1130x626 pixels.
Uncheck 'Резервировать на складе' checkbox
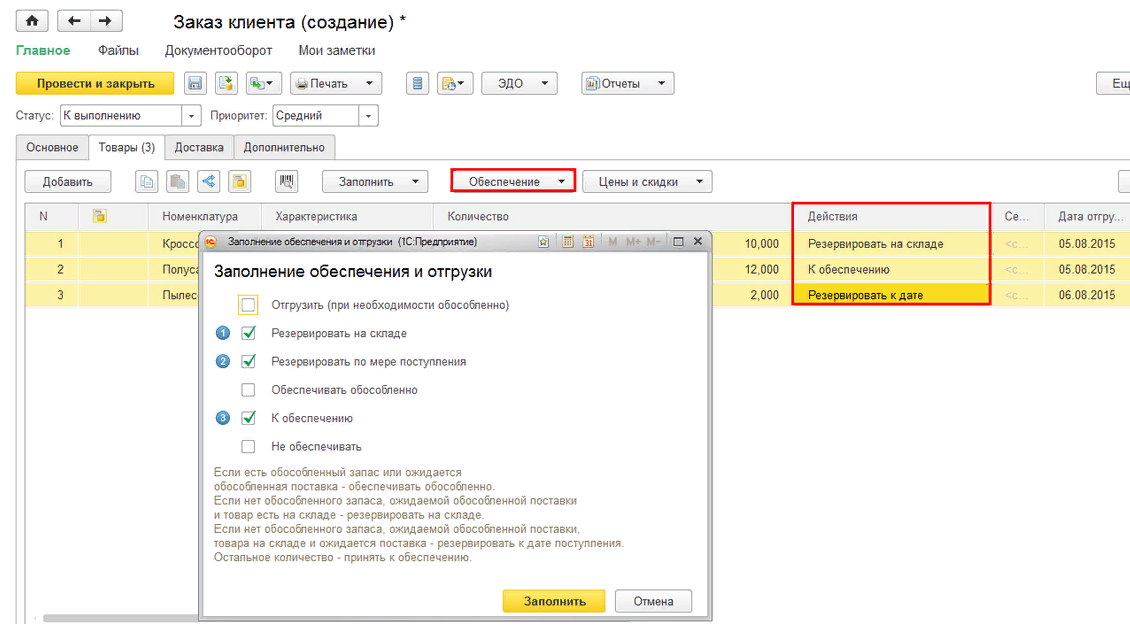[248, 333]
